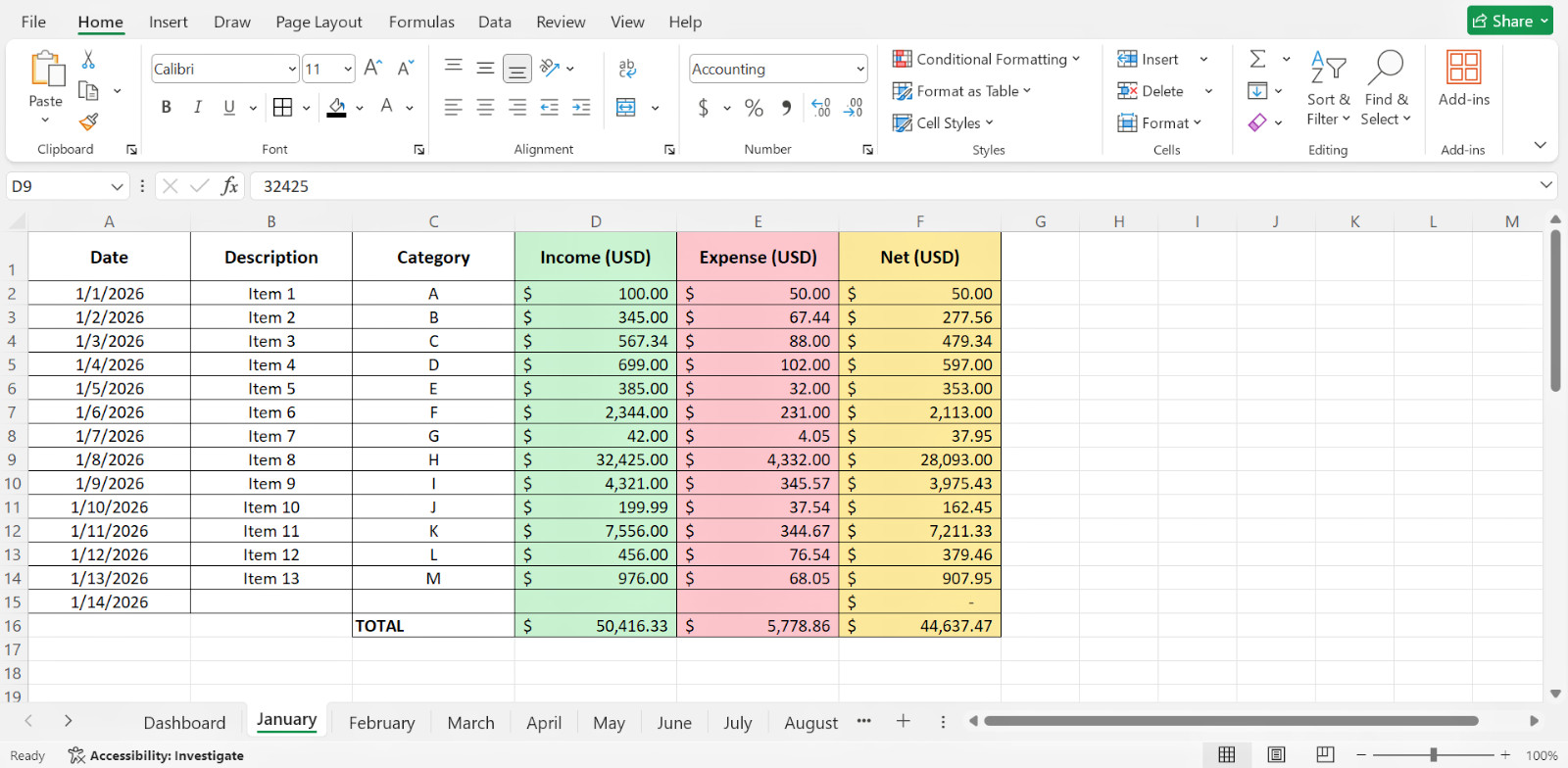Image resolution: width=1568 pixels, height=768 pixels.
Task: Apply Comma Style format
Action: coord(786,108)
